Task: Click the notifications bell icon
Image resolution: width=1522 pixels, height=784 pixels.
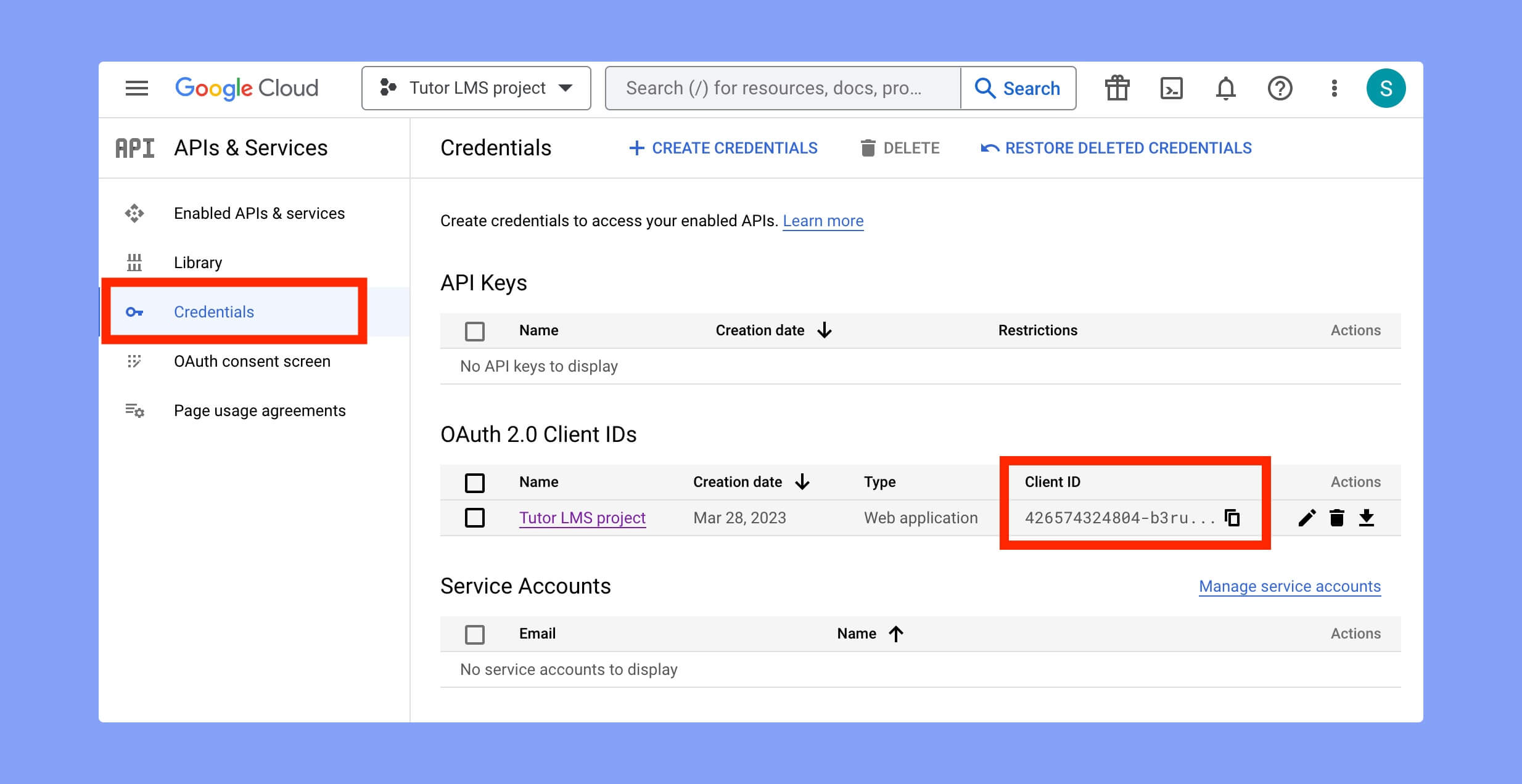Action: click(x=1225, y=88)
